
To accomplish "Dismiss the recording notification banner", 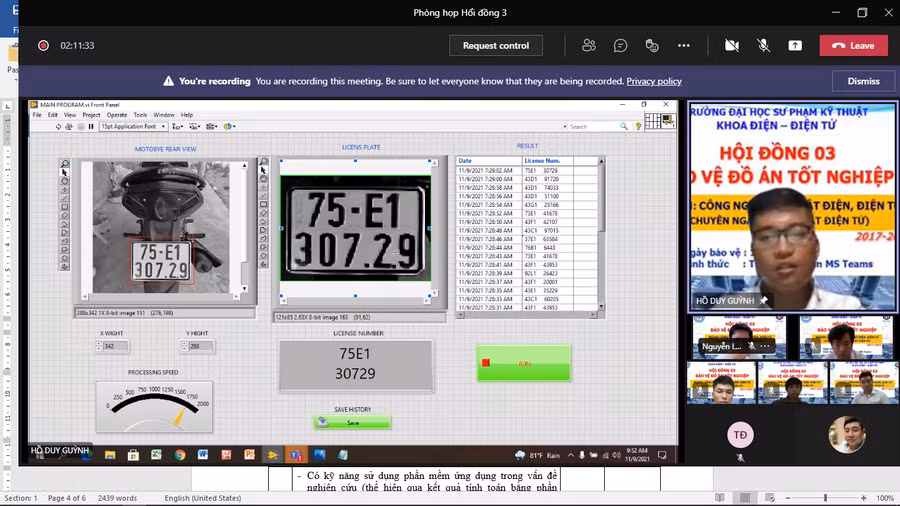I will [863, 81].
